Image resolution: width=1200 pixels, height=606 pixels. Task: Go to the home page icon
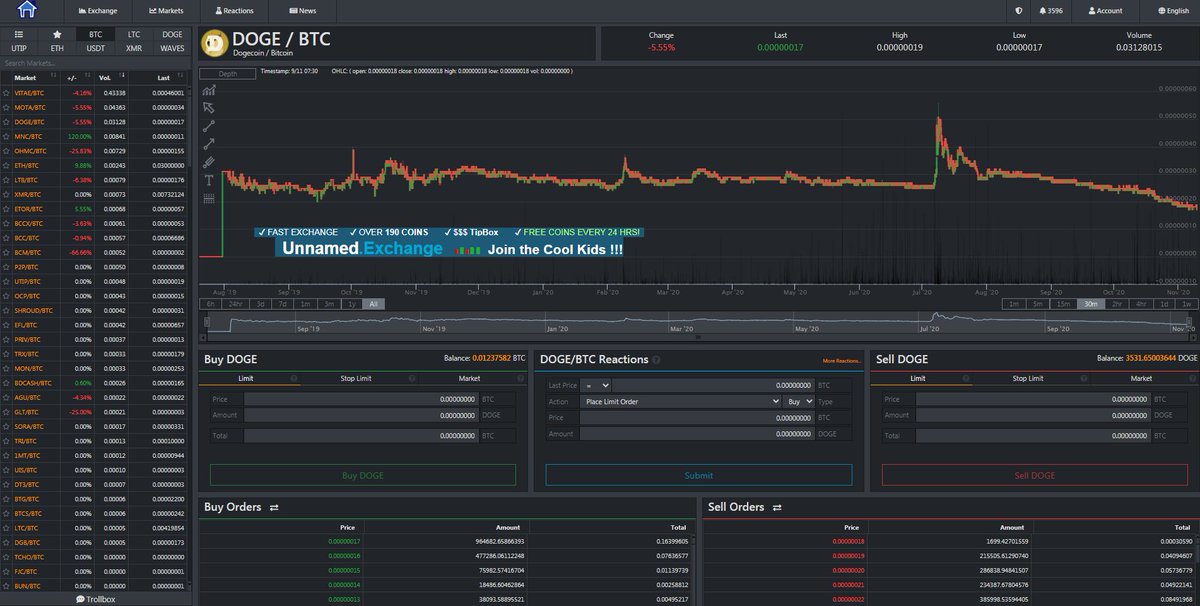(27, 10)
